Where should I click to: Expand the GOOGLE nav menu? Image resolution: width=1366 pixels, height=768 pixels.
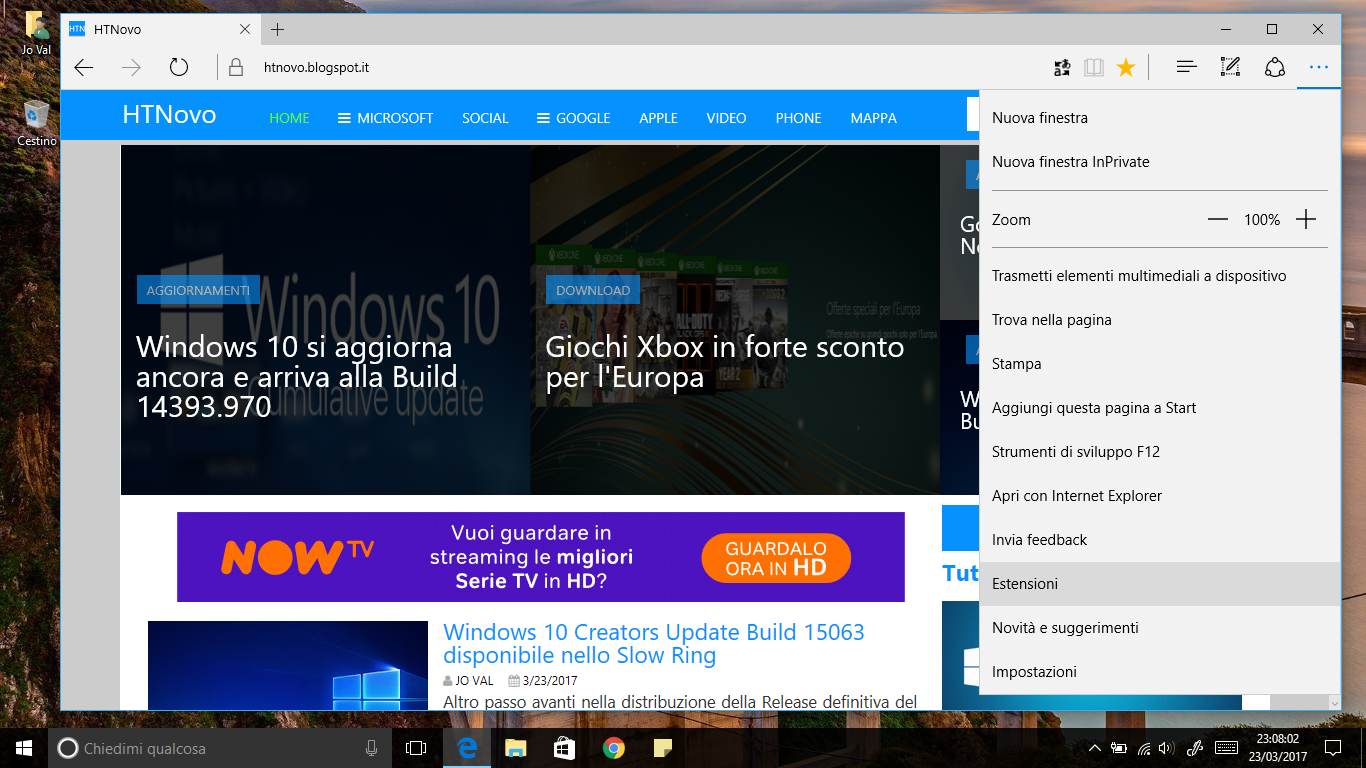coord(574,118)
